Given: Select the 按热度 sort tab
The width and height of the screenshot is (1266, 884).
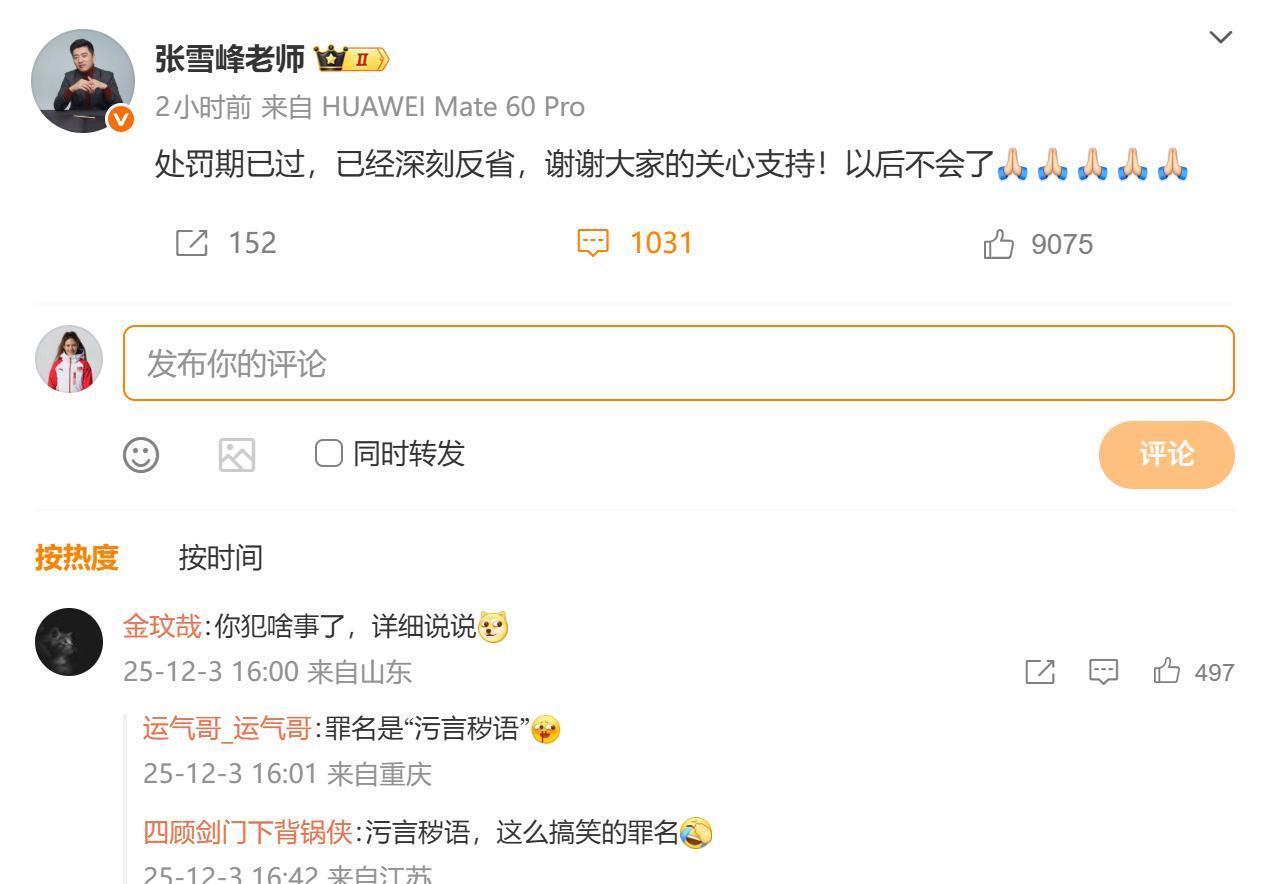Looking at the screenshot, I should [76, 557].
